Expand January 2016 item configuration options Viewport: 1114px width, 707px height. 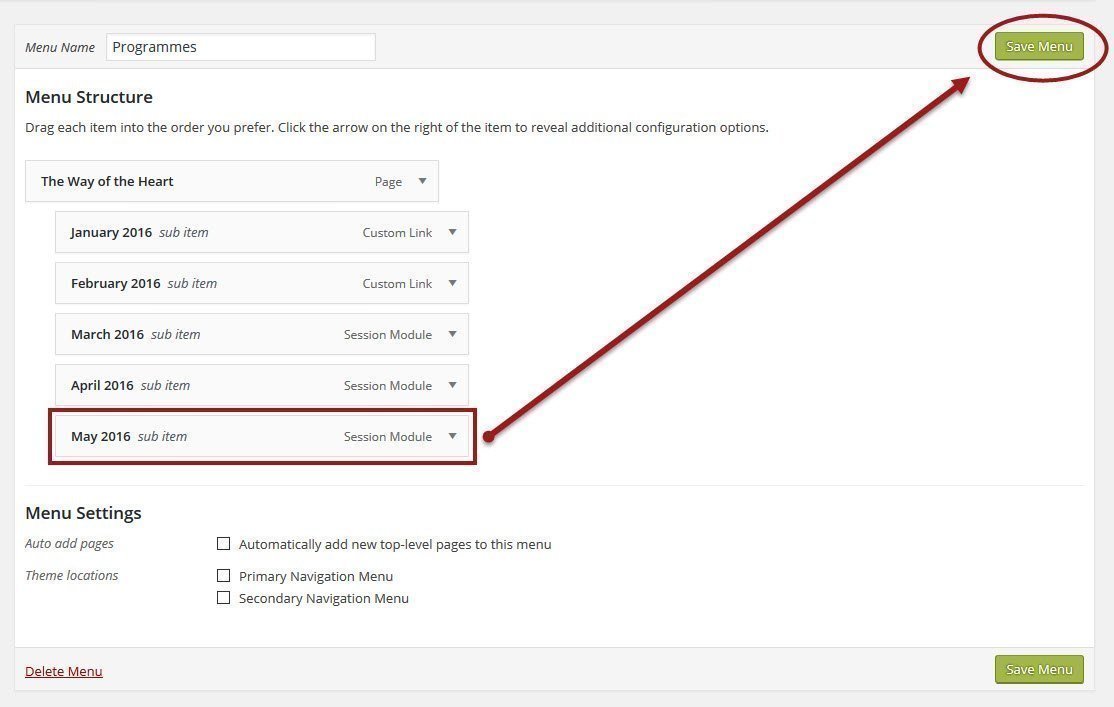click(x=452, y=232)
